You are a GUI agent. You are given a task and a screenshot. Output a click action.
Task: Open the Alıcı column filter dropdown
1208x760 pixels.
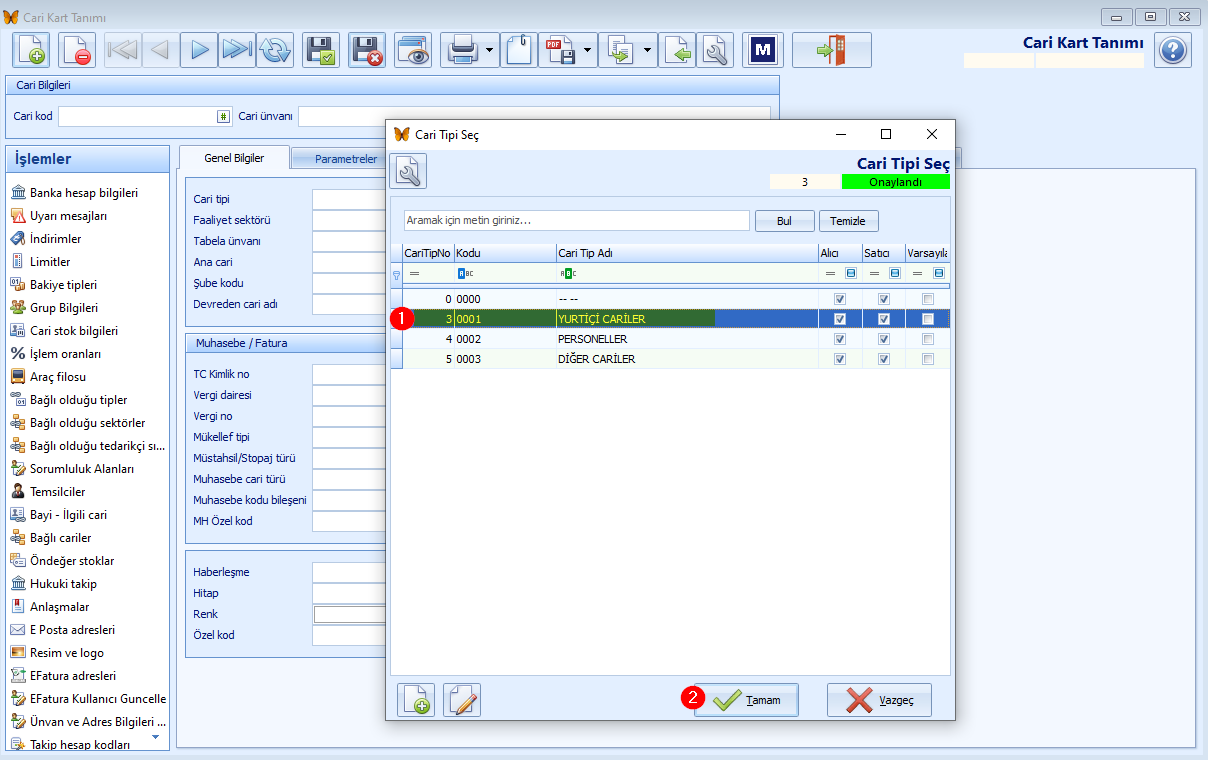tap(851, 273)
